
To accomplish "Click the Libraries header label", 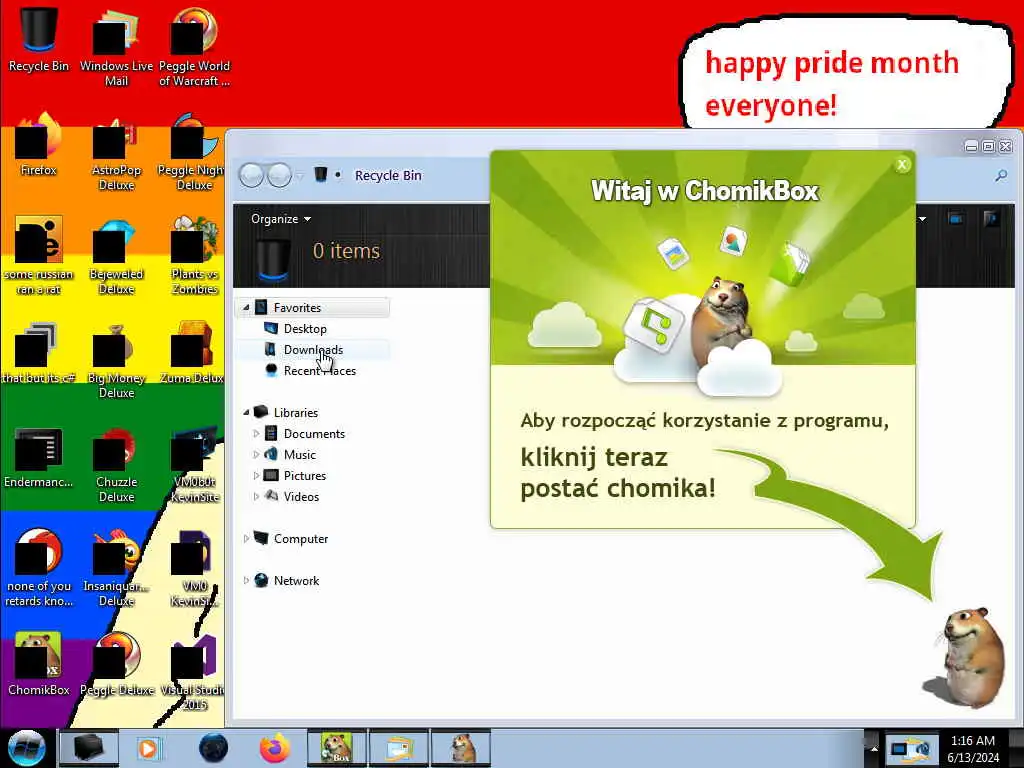I will coord(296,412).
